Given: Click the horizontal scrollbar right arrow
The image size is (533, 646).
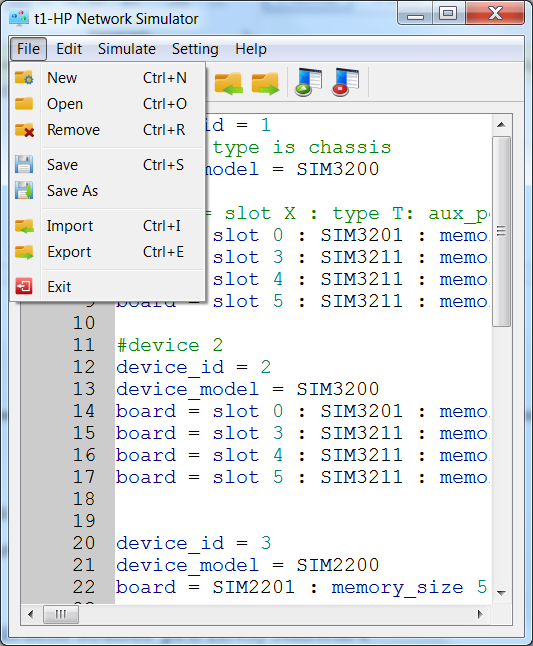Looking at the screenshot, I should [480, 614].
